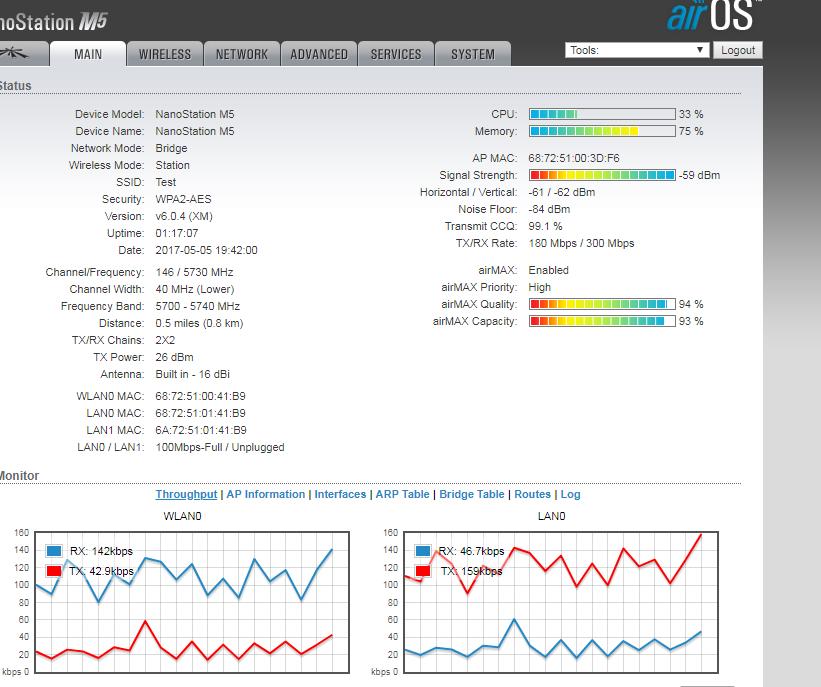The width and height of the screenshot is (821, 687).
Task: Click the AP MAC value 68:72:51:00:3D:F6
Action: point(574,158)
